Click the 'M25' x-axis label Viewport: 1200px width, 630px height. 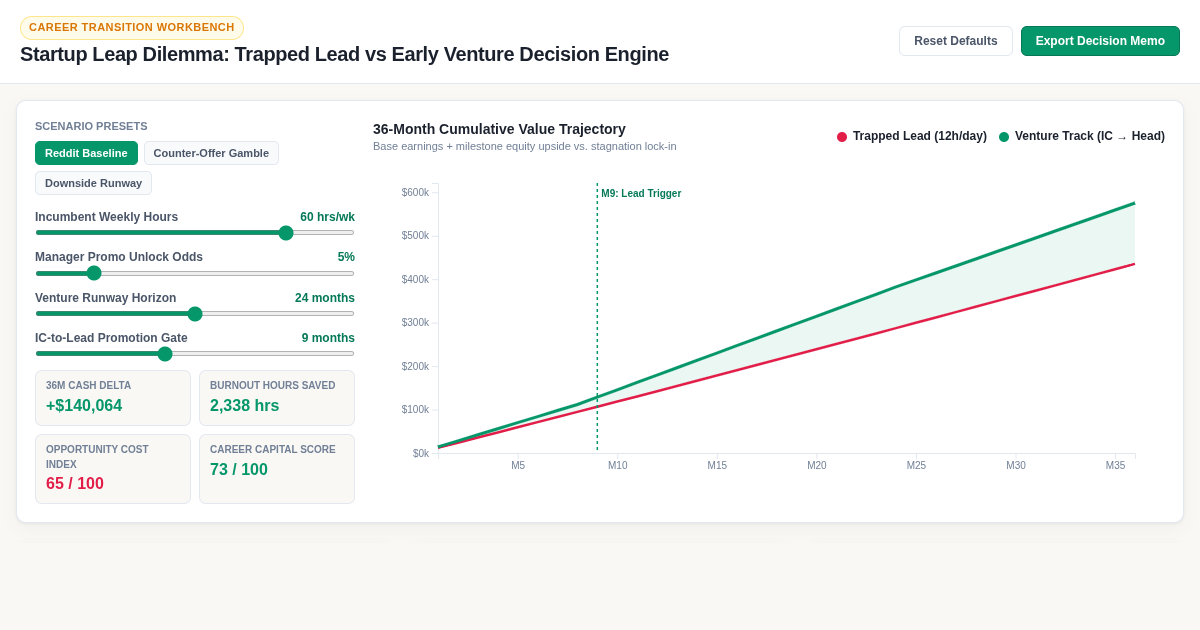[917, 466]
